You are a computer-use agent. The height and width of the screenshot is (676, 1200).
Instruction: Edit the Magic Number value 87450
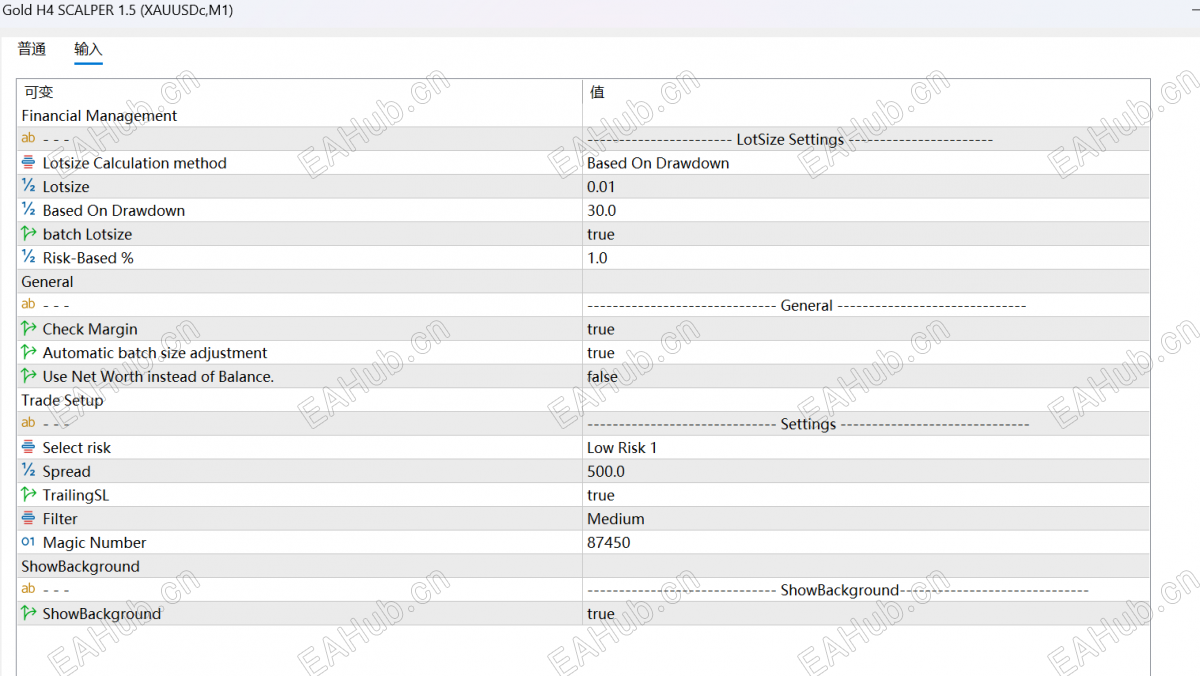866,542
